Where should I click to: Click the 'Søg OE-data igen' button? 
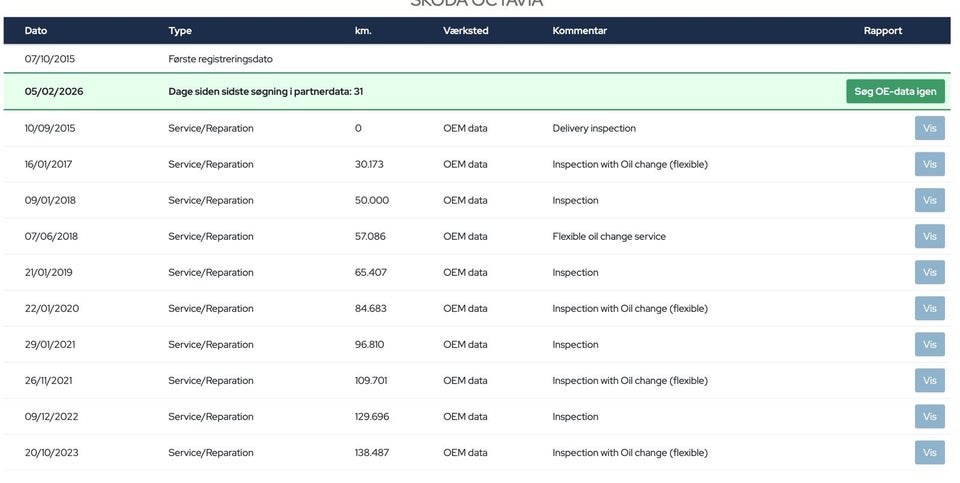pyautogui.click(x=895, y=91)
